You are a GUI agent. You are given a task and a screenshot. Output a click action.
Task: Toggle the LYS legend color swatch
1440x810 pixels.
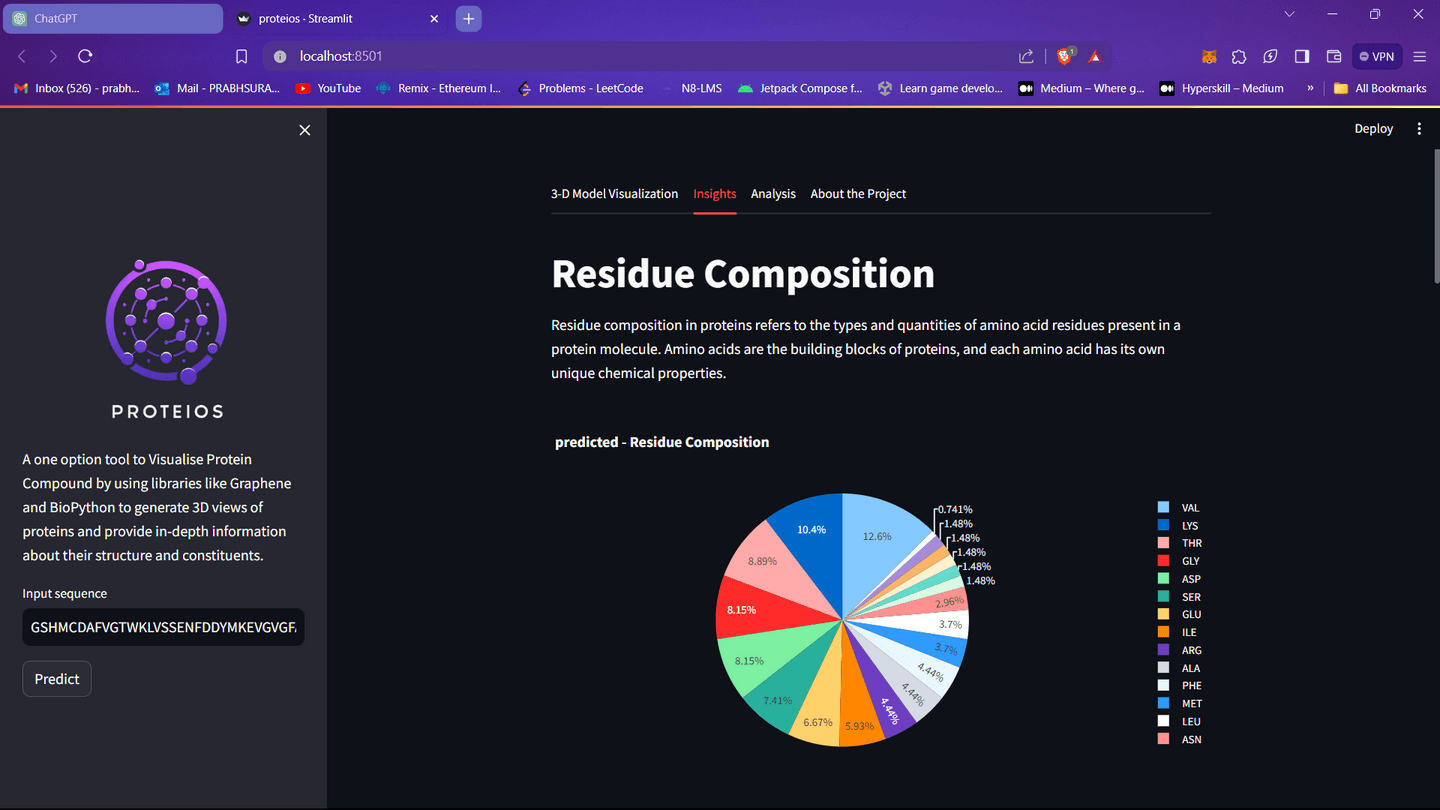pos(1163,525)
